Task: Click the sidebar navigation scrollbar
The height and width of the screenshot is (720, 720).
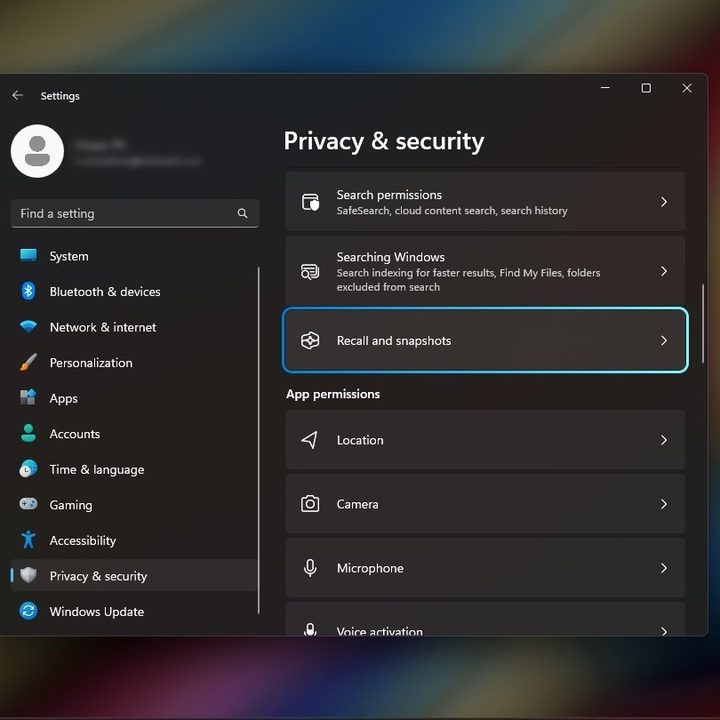Action: tap(259, 440)
